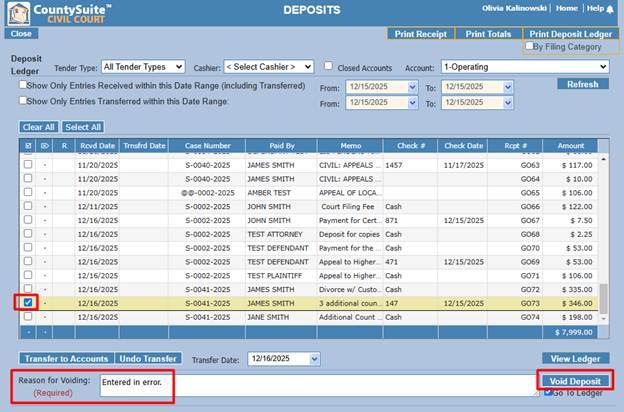Click Print Receipt
The width and height of the screenshot is (624, 412).
[x=421, y=34]
